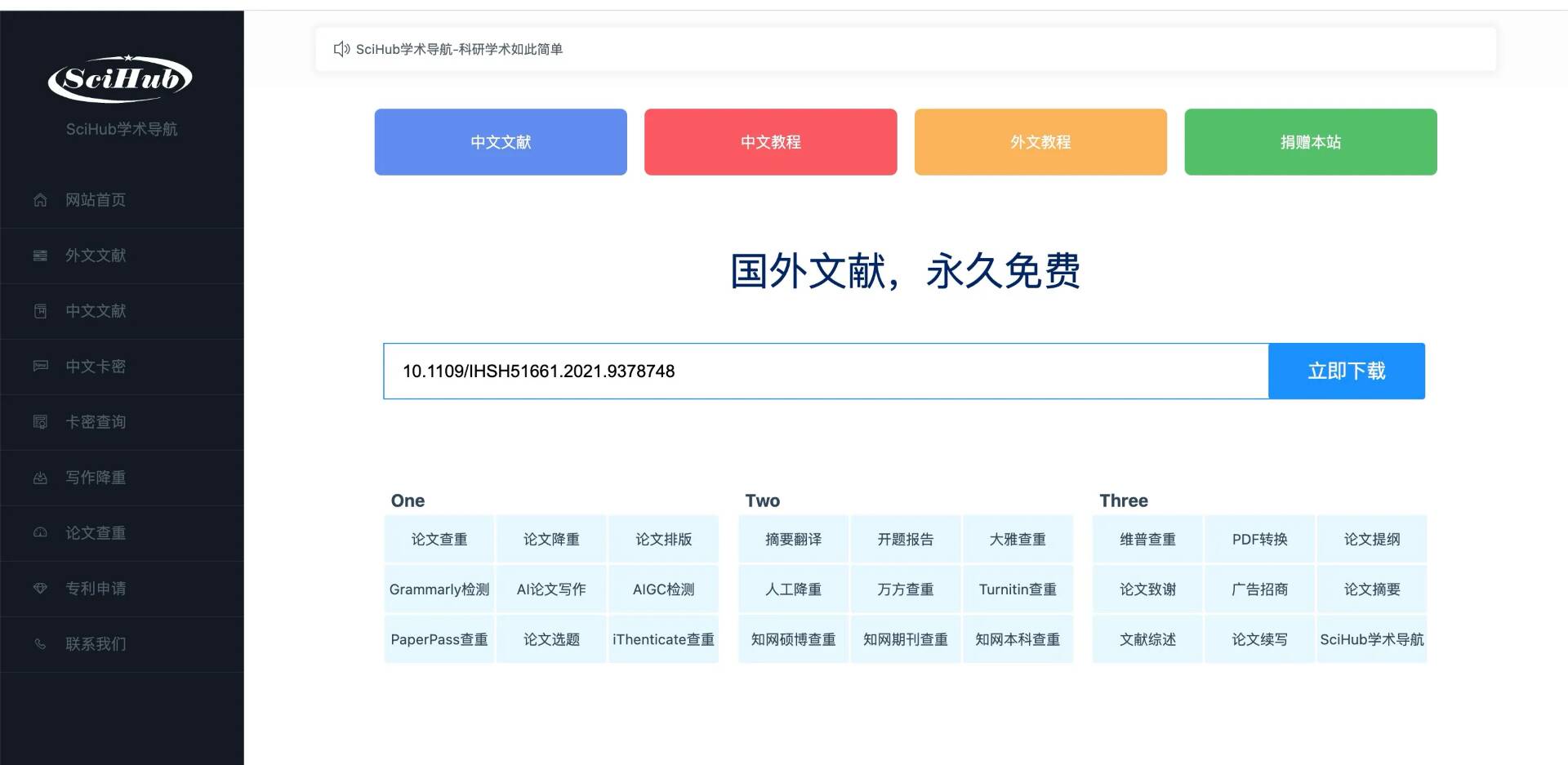Click the query icon beside 卡密查询
This screenshot has height=765, width=1568.
40,422
